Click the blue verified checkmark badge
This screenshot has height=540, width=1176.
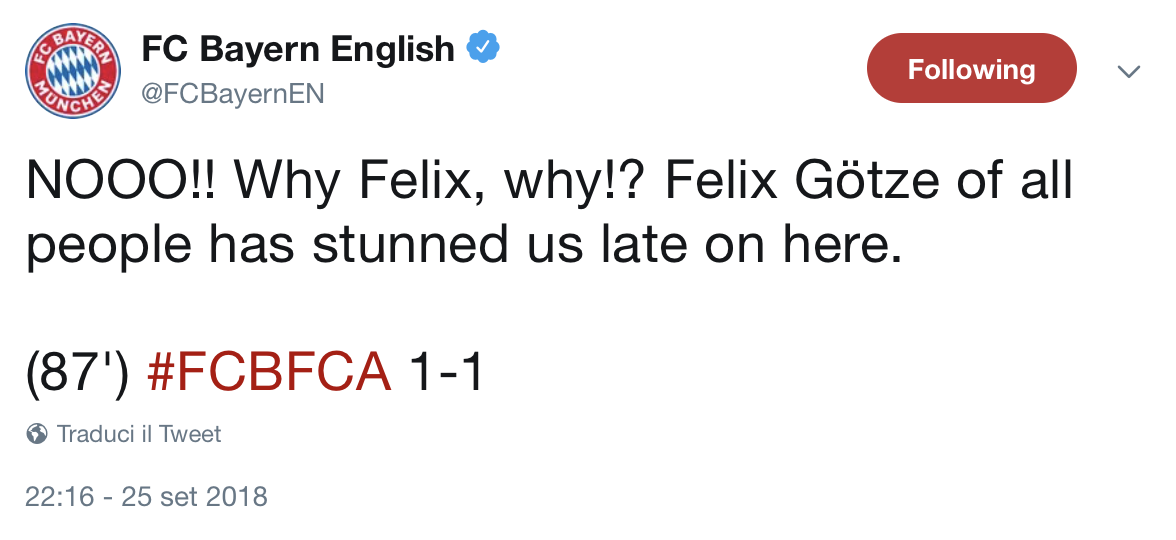[x=485, y=46]
